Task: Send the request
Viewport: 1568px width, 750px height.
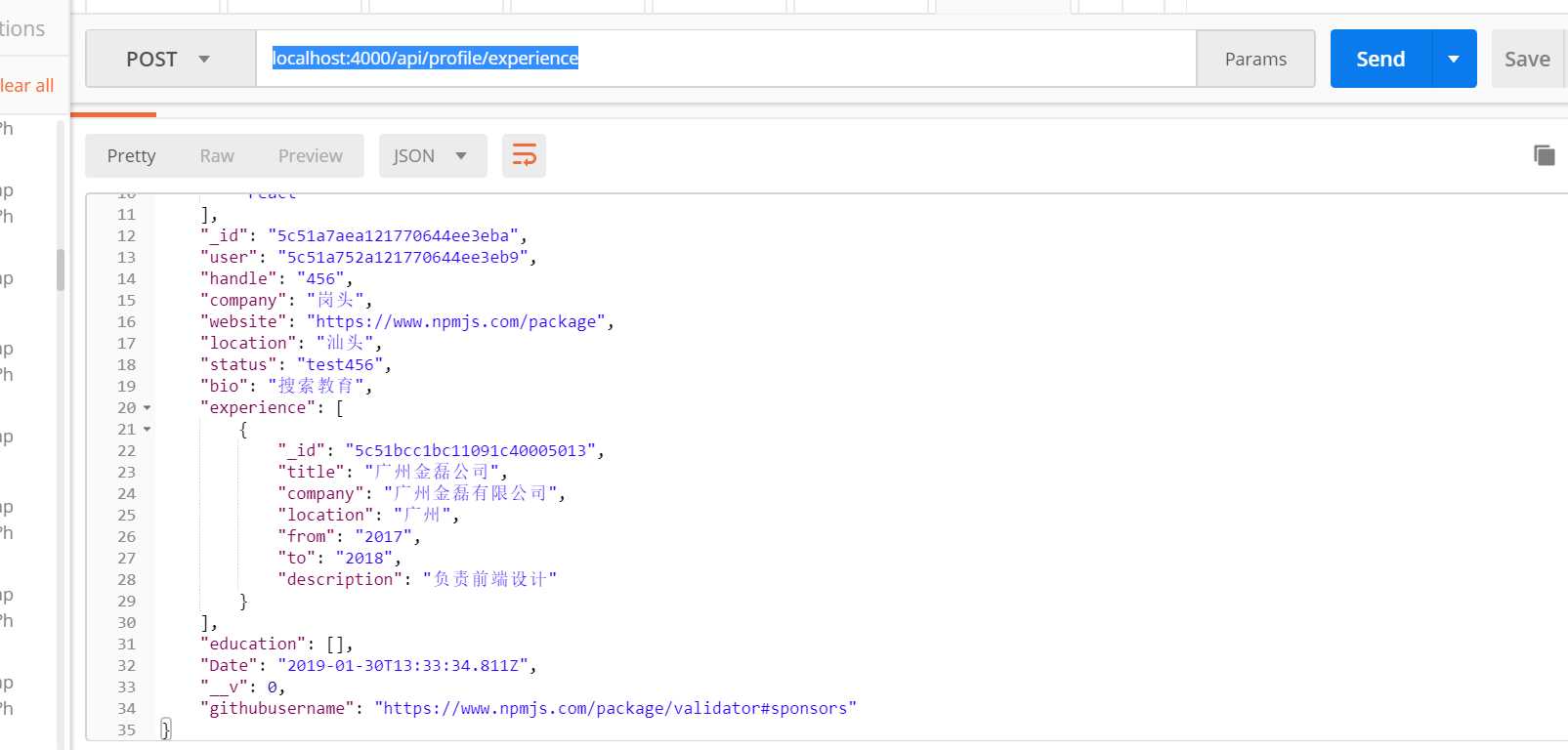Action: click(x=1380, y=59)
